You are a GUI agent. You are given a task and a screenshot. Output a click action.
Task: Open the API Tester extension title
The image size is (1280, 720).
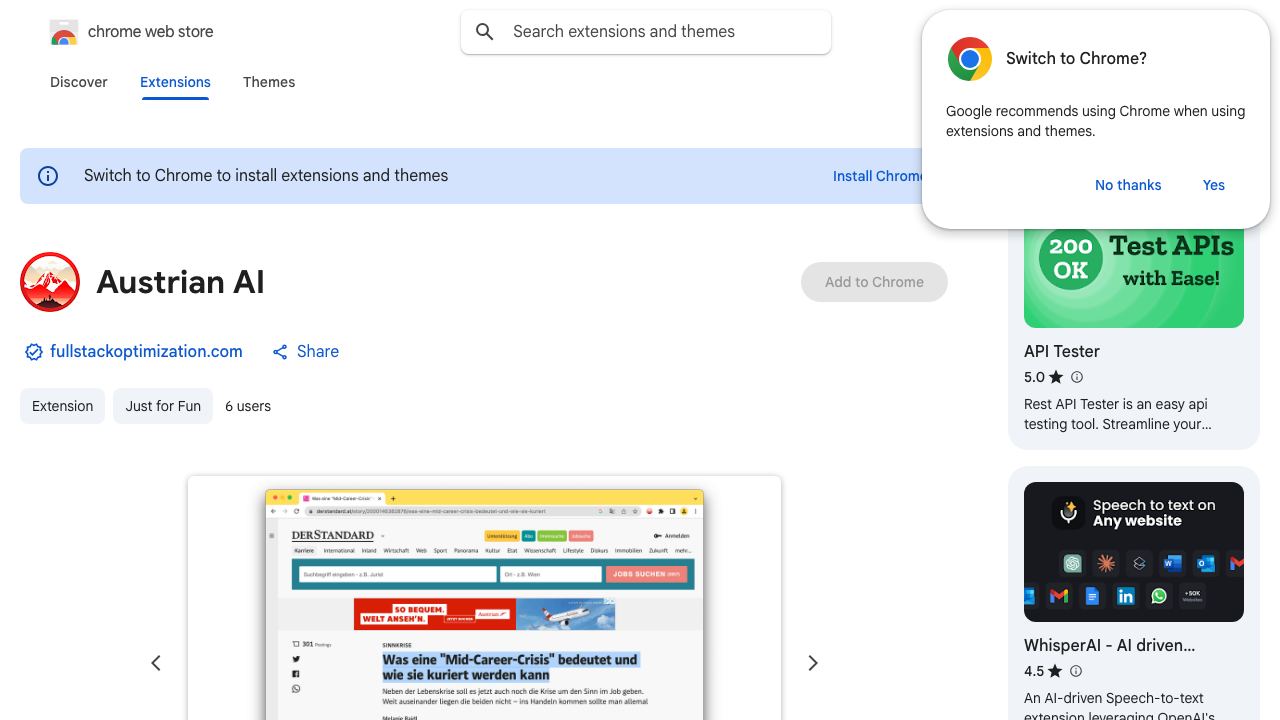pos(1062,351)
